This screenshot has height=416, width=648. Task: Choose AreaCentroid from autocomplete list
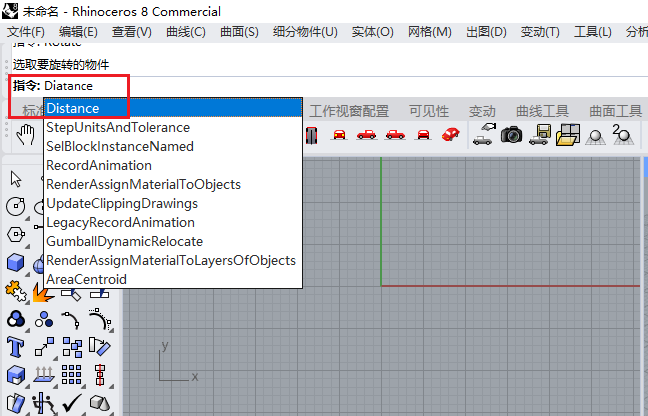[x=173, y=279]
